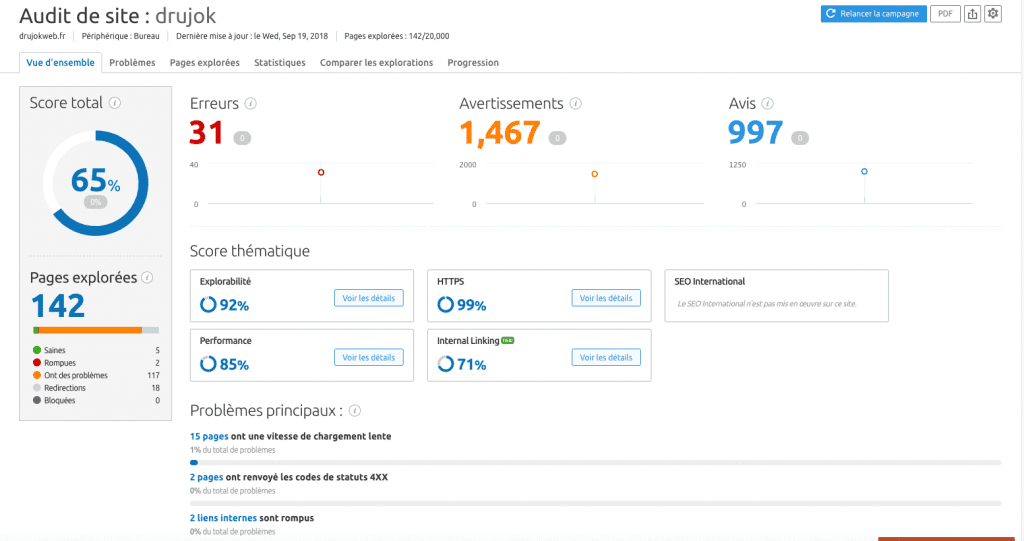Click the blue Avis chart data point
This screenshot has width=1024, height=541.
click(x=864, y=171)
